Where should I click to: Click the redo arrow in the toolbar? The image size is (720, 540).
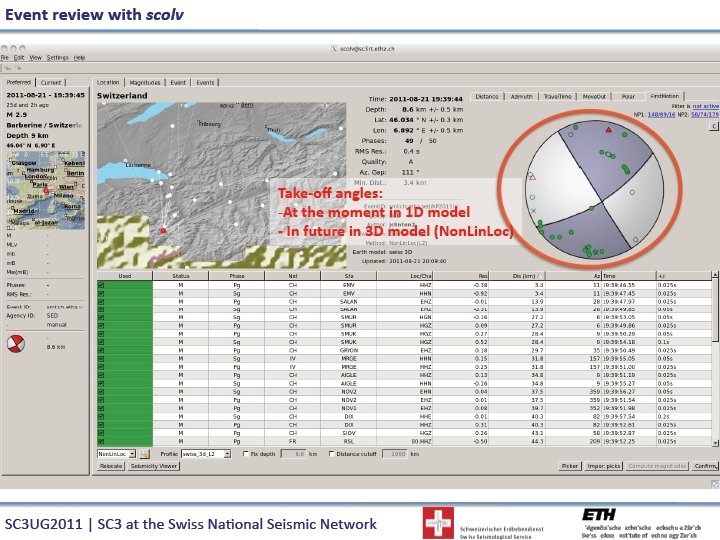click(18, 68)
